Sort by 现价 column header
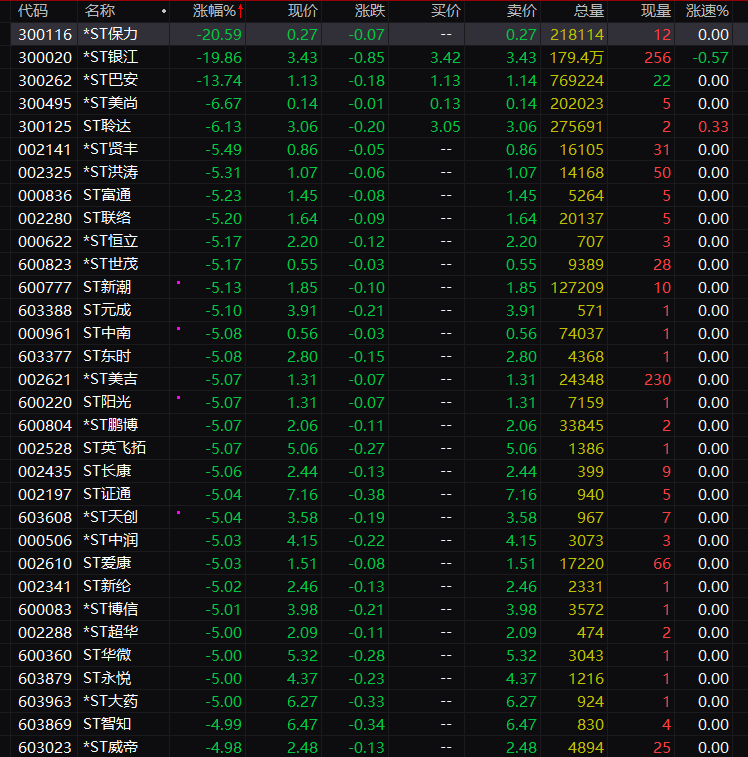748x757 pixels. (x=303, y=11)
